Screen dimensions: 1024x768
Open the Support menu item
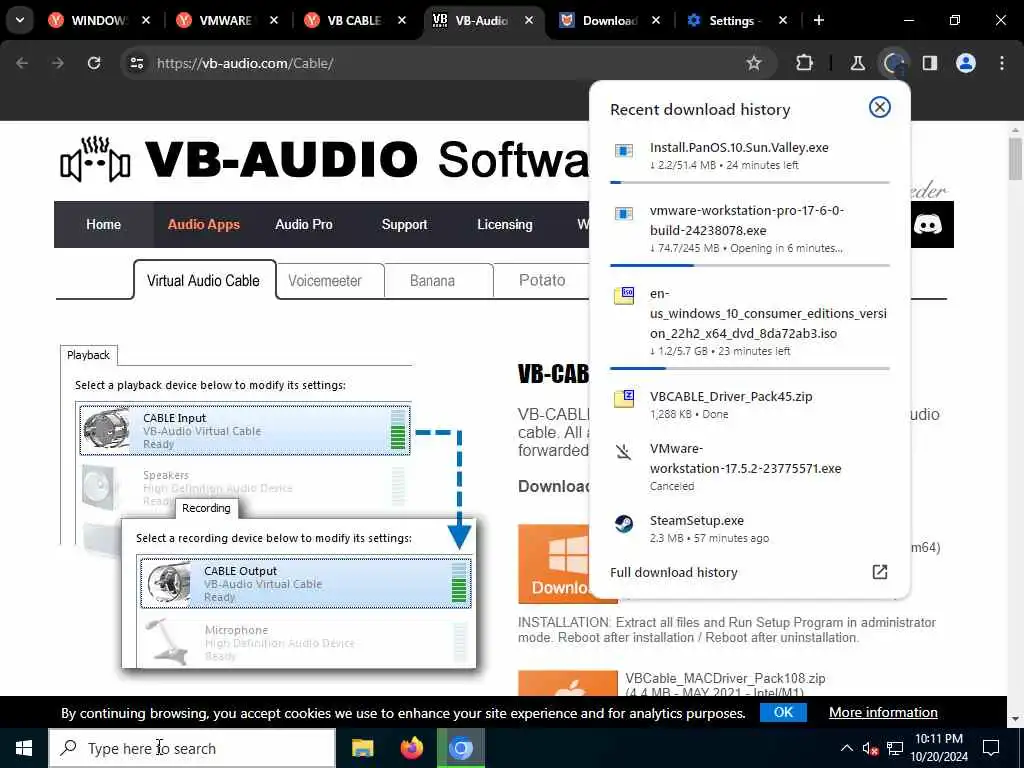tap(404, 225)
